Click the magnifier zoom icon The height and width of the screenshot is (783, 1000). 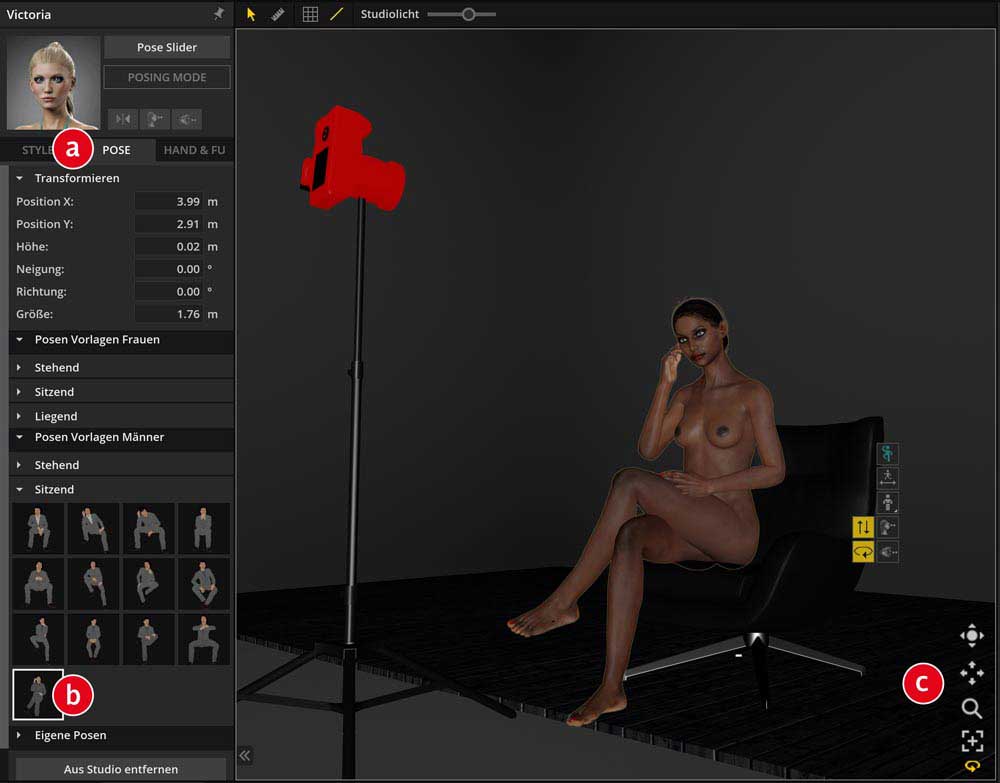click(971, 708)
